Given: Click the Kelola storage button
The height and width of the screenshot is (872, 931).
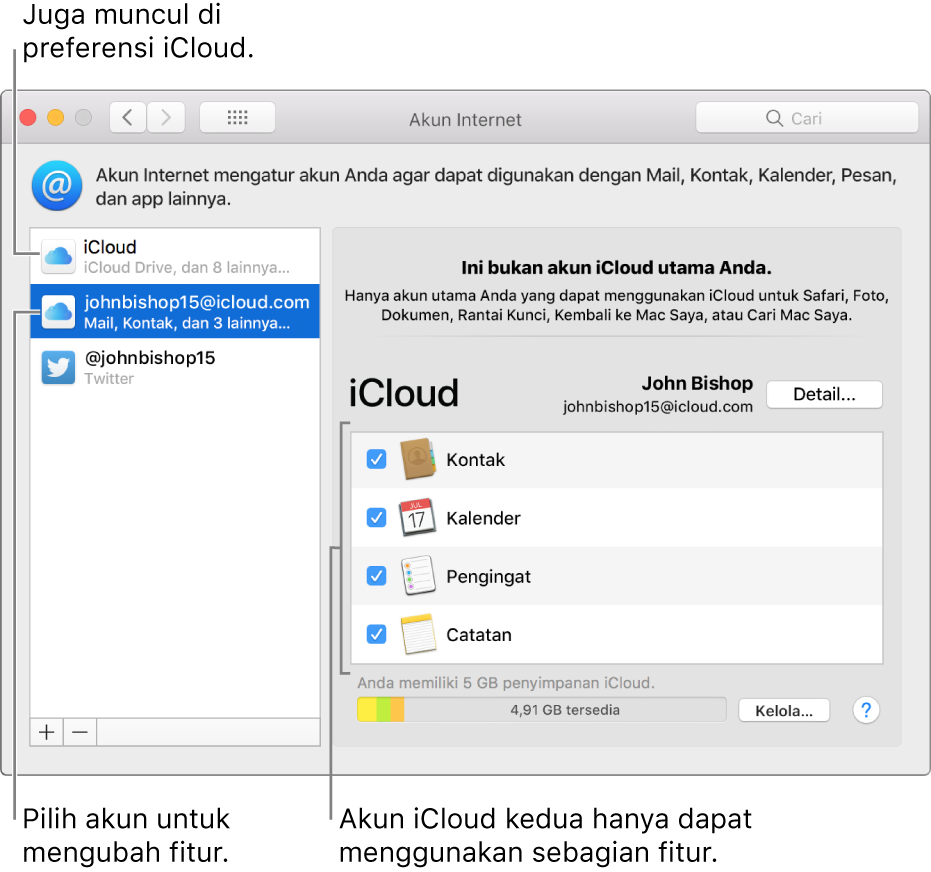Looking at the screenshot, I should [784, 710].
